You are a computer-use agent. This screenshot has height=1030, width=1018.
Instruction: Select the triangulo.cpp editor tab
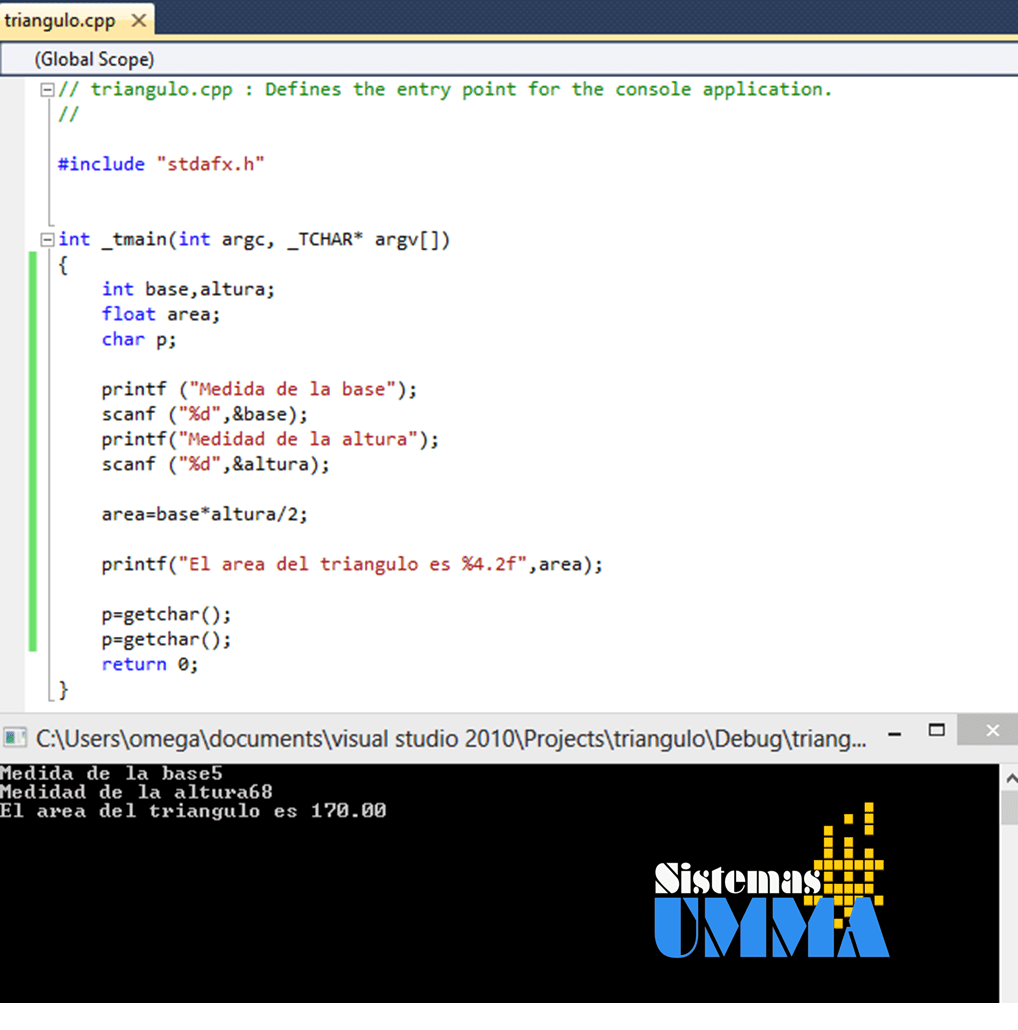point(60,21)
